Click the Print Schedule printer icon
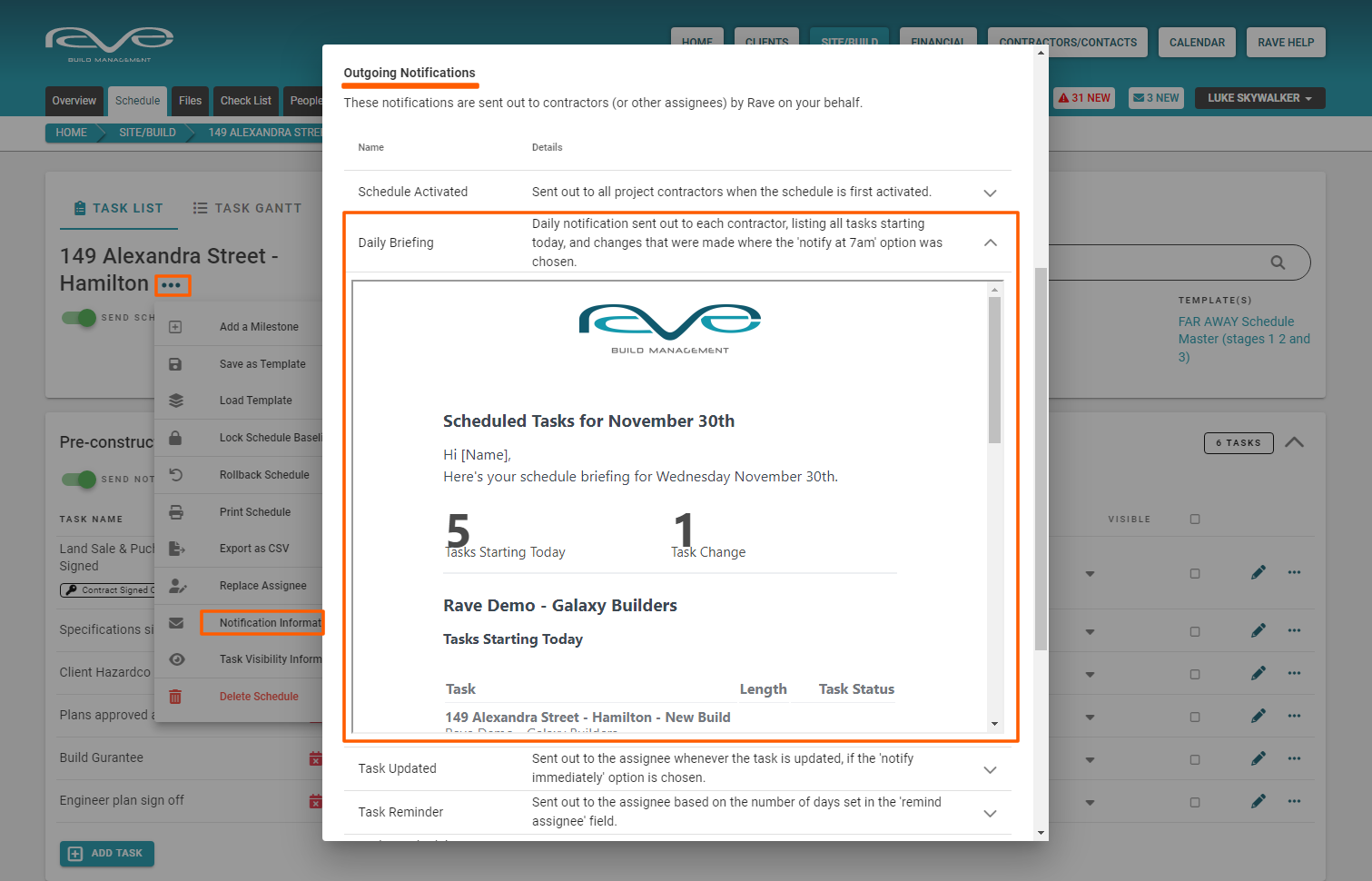 click(x=176, y=512)
